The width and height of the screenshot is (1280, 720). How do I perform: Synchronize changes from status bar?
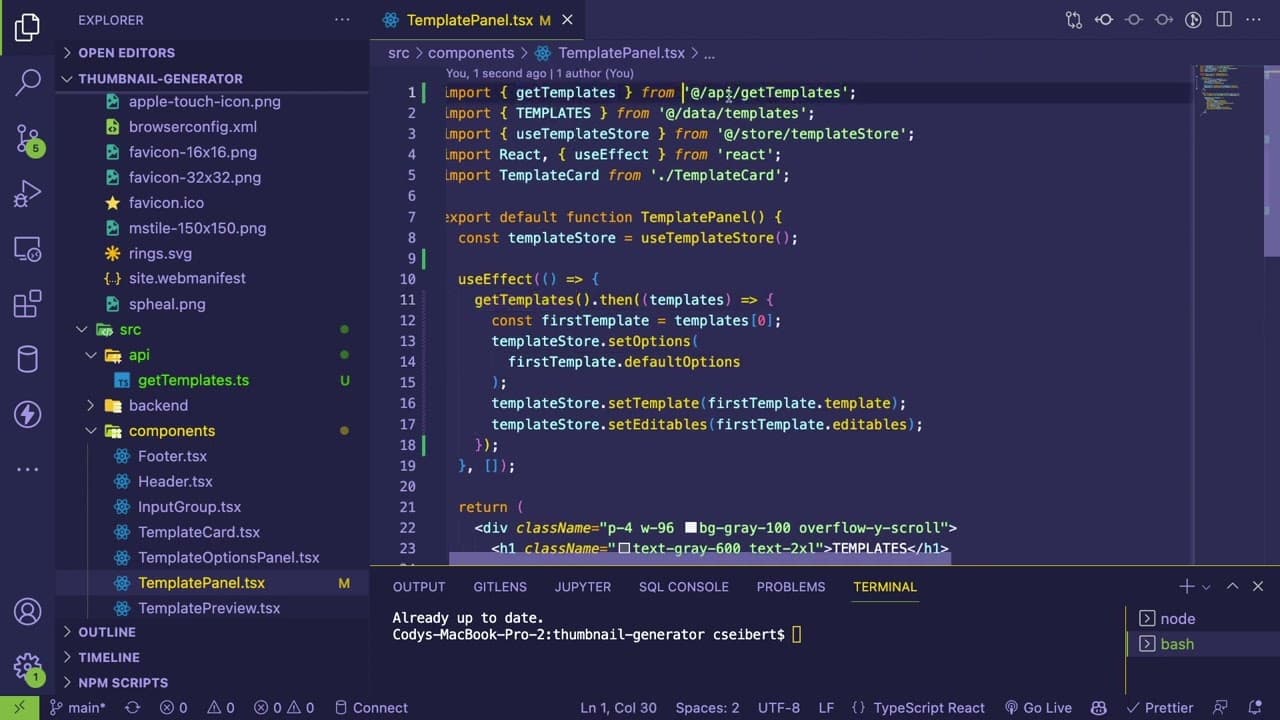click(131, 708)
